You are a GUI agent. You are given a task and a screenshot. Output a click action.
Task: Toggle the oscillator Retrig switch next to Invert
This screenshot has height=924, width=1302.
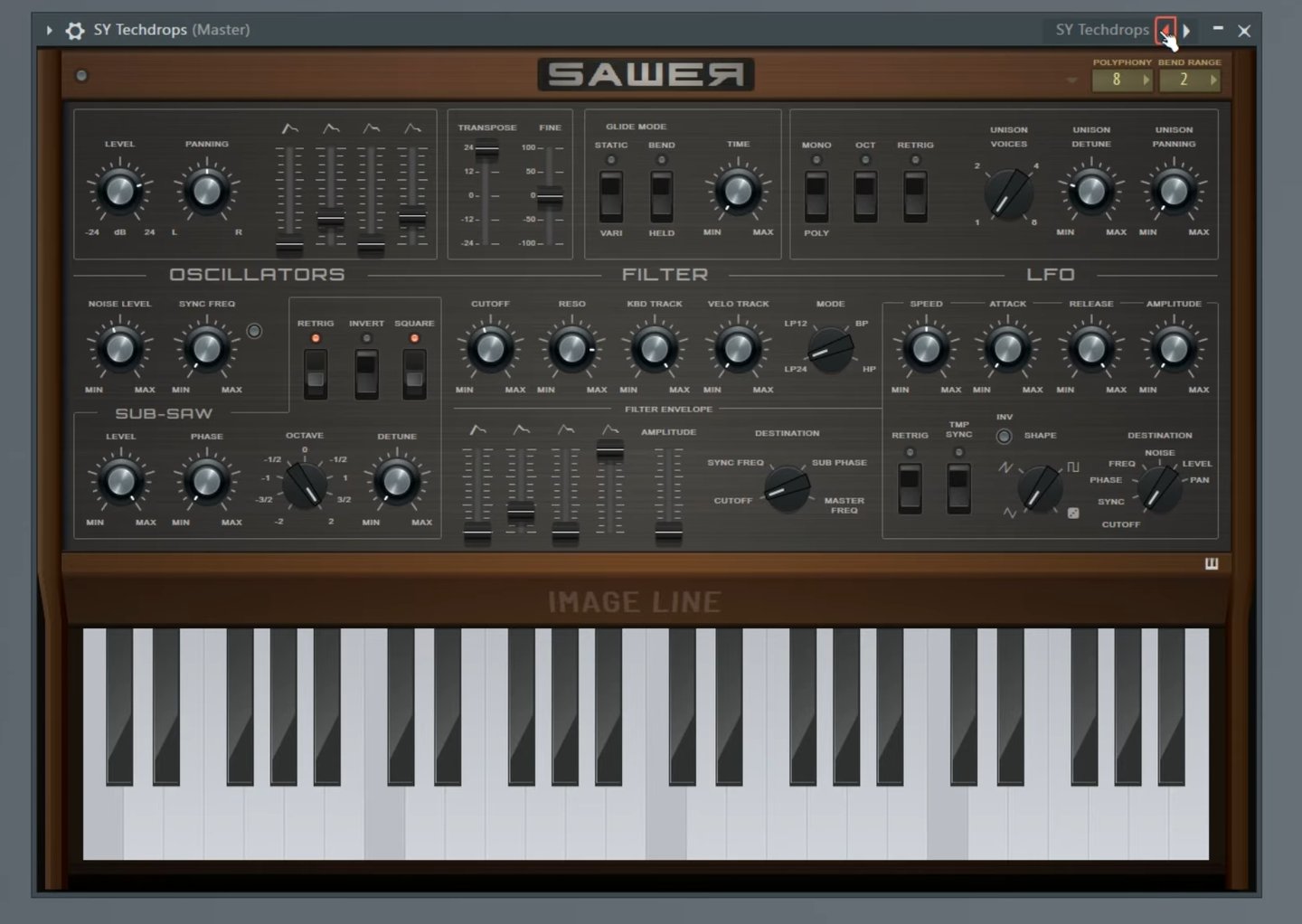[316, 372]
